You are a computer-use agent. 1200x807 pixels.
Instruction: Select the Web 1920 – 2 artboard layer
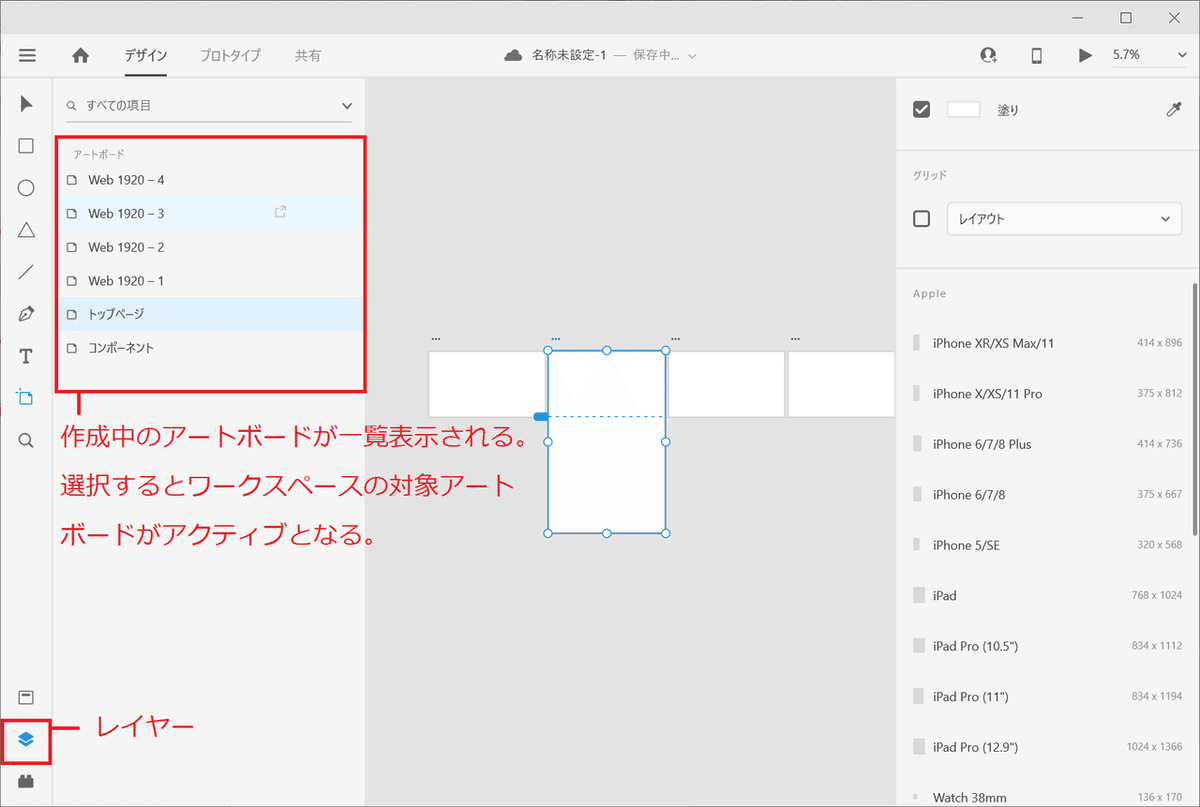(x=210, y=247)
